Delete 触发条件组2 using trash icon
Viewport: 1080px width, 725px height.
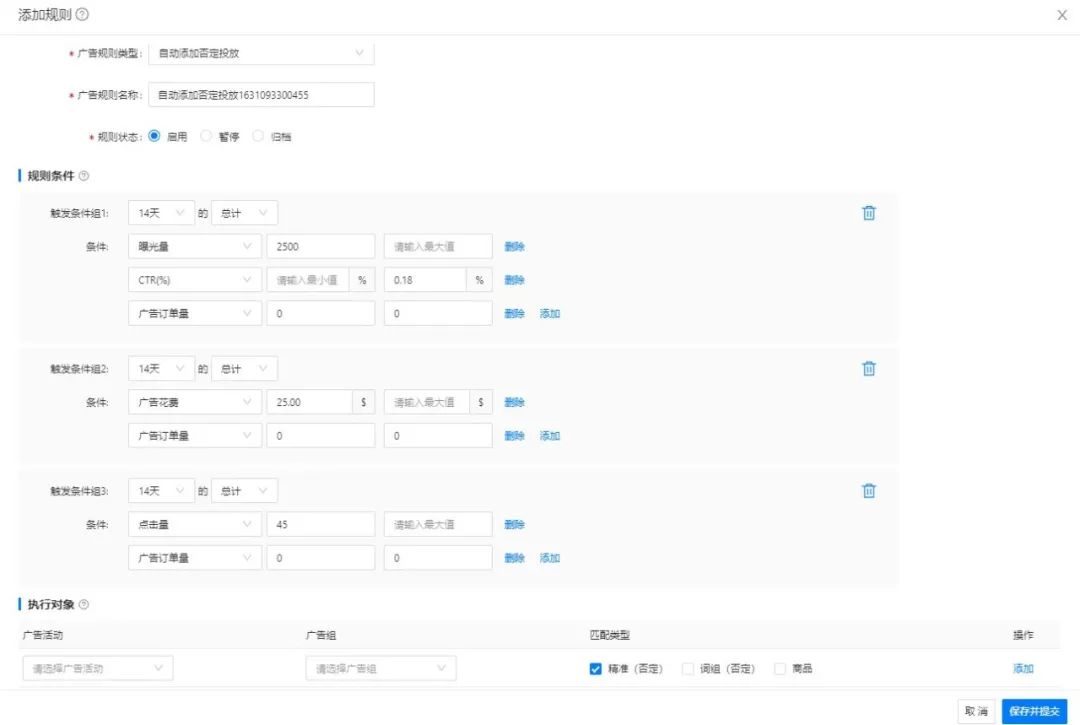tap(869, 368)
